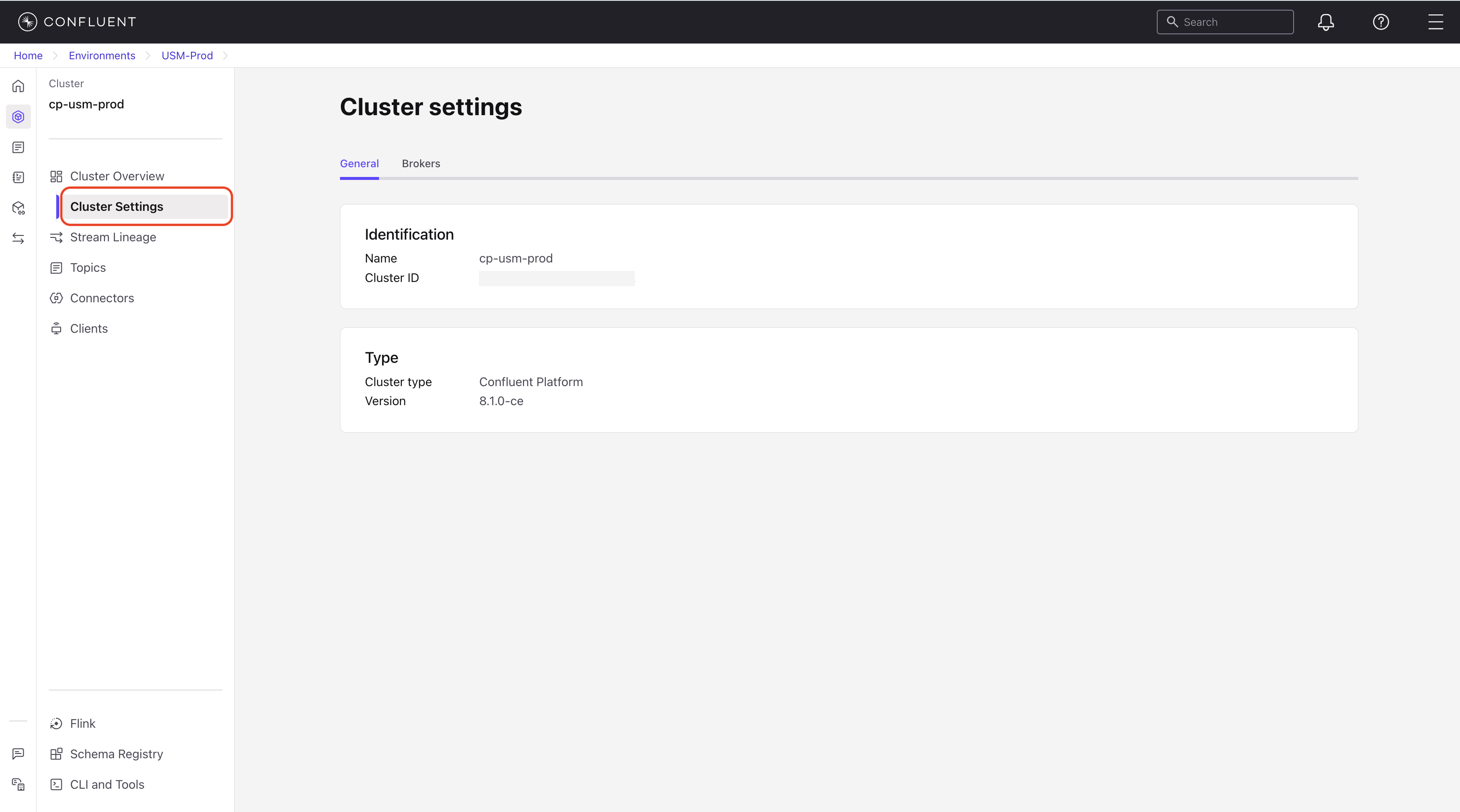Open Topics from the sidebar
This screenshot has width=1460, height=812.
click(x=88, y=268)
